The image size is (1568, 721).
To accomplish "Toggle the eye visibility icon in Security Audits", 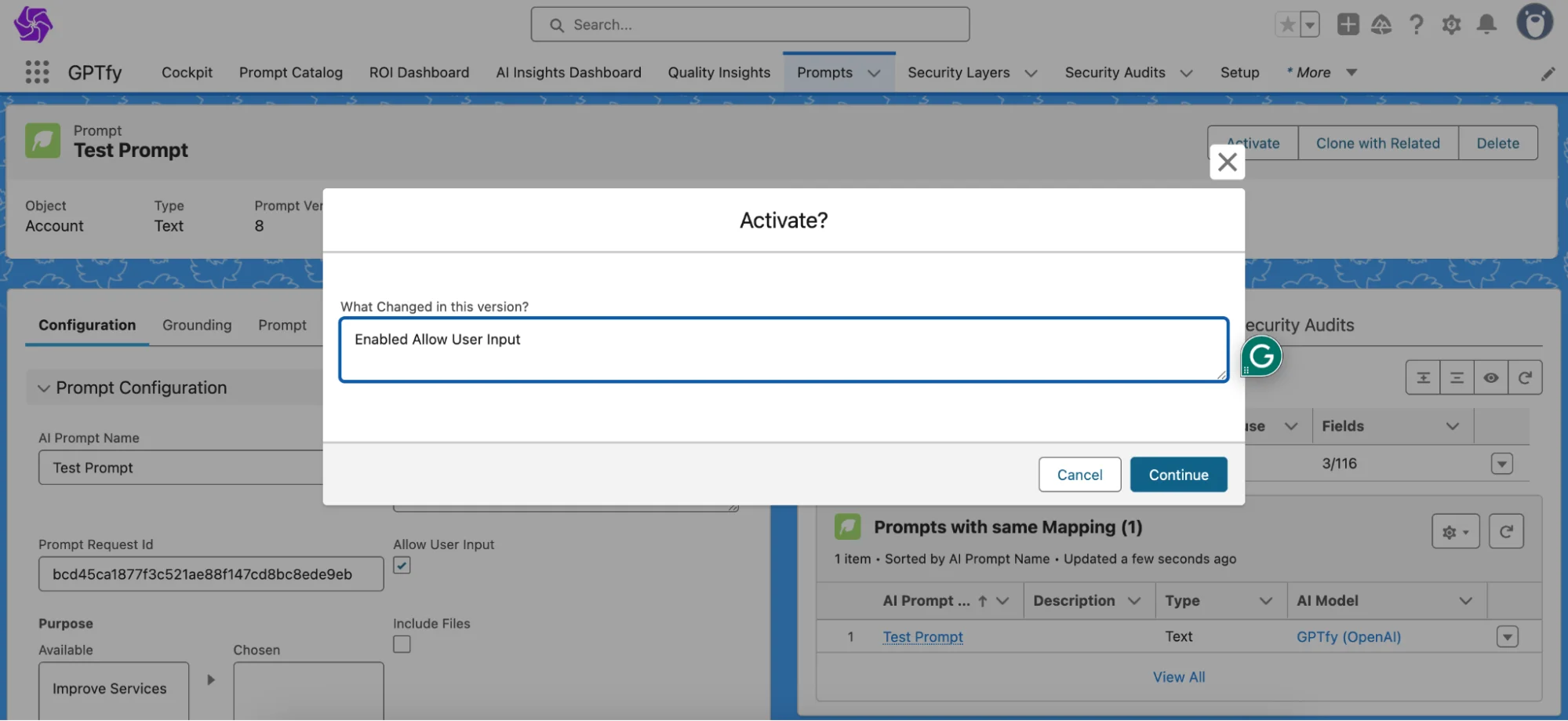I will (x=1490, y=377).
